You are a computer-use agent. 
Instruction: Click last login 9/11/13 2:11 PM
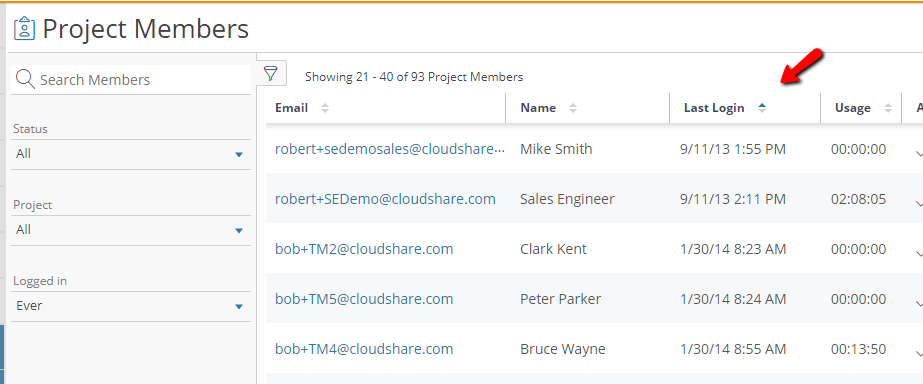(733, 199)
